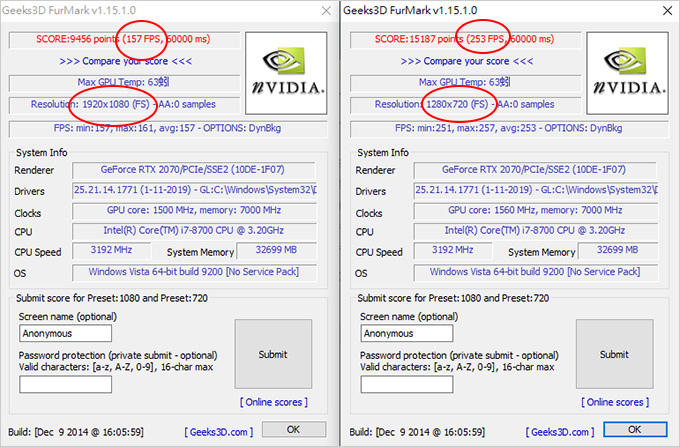Click FPS min:157 max:161 avg:157 line

point(168,128)
